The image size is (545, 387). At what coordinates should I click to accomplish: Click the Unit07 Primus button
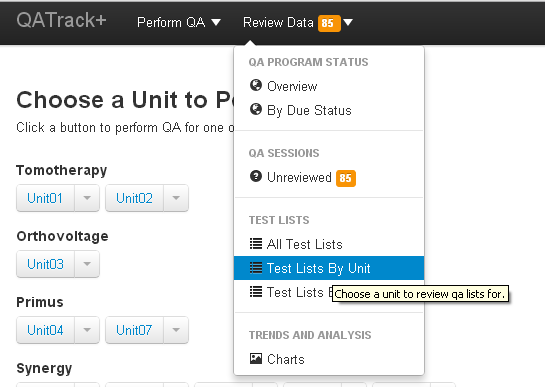tap(135, 330)
